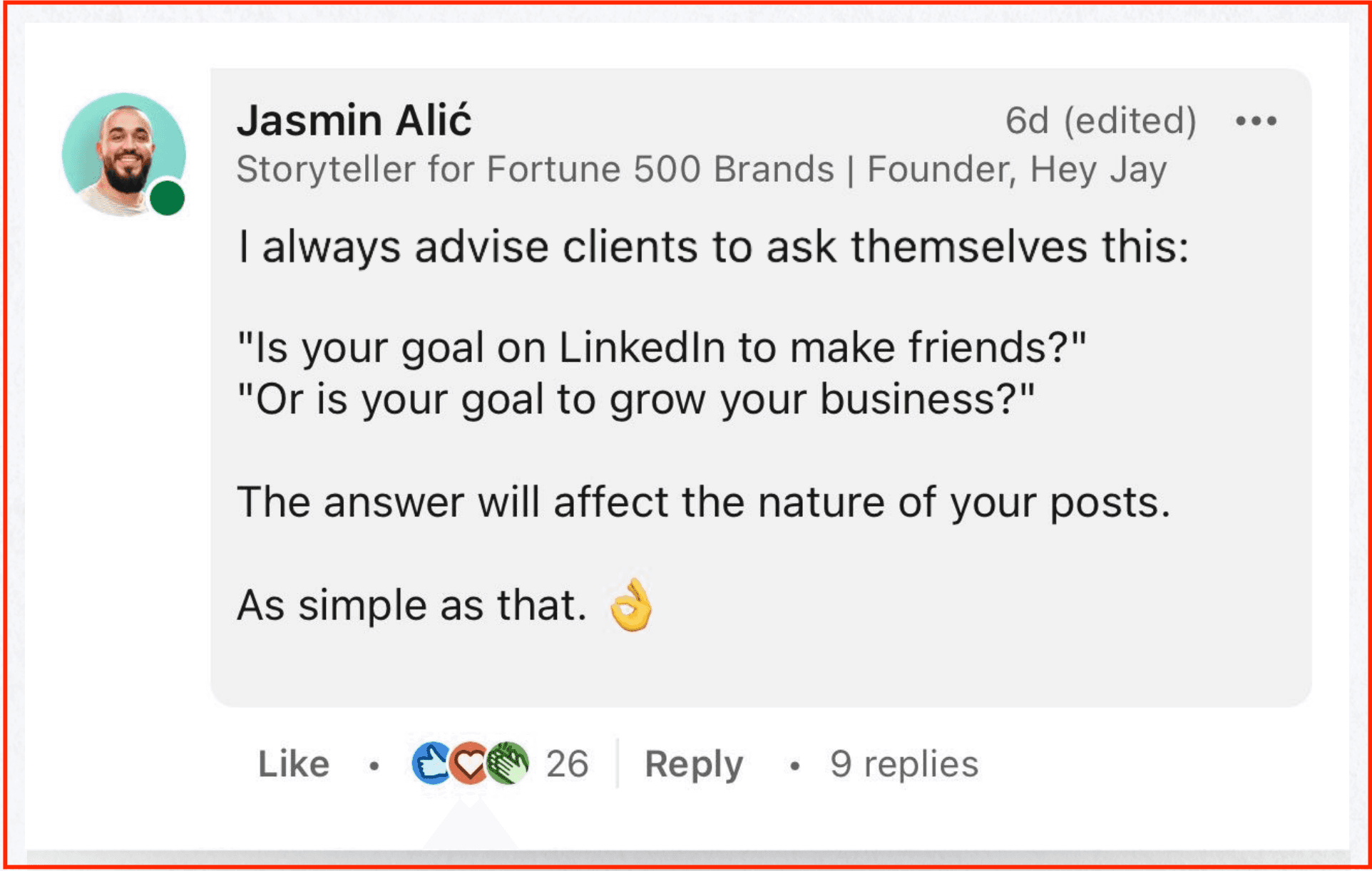Click the "make friends?" question line

click(661, 348)
